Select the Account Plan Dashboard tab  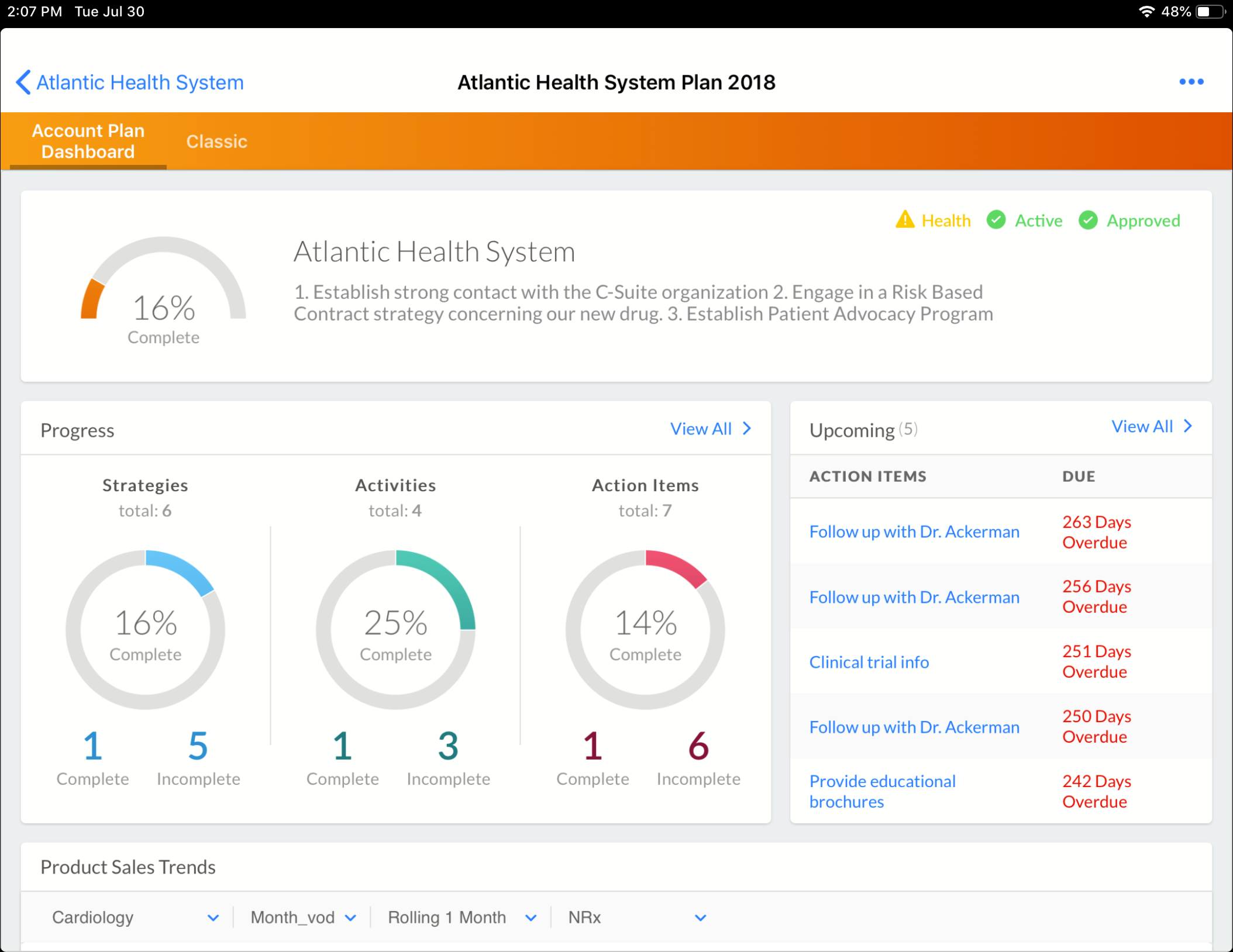[x=88, y=141]
